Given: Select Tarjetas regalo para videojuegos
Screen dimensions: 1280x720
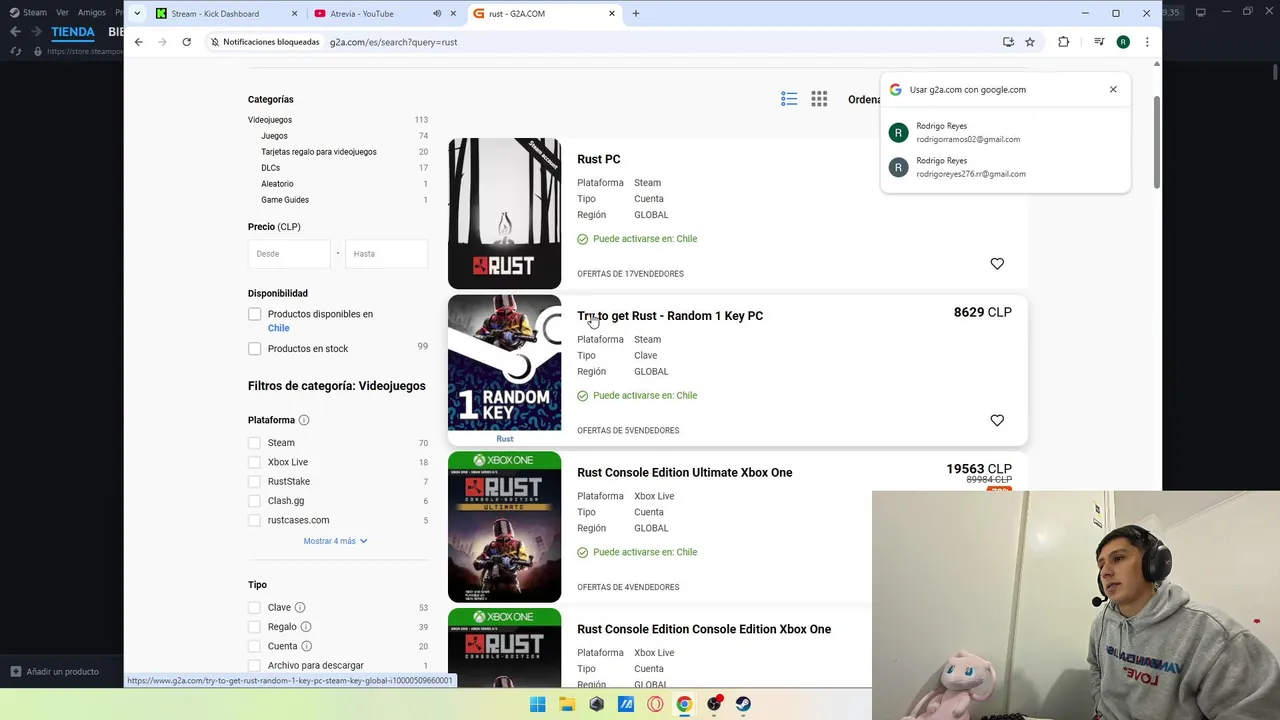Looking at the screenshot, I should click(319, 152).
